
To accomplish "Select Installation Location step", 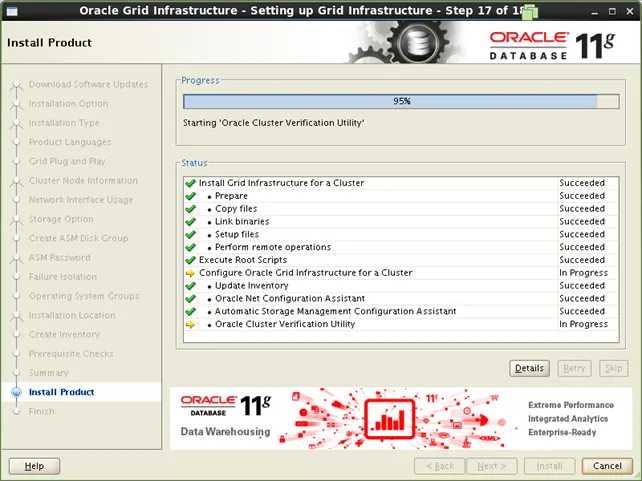I will pos(72,315).
